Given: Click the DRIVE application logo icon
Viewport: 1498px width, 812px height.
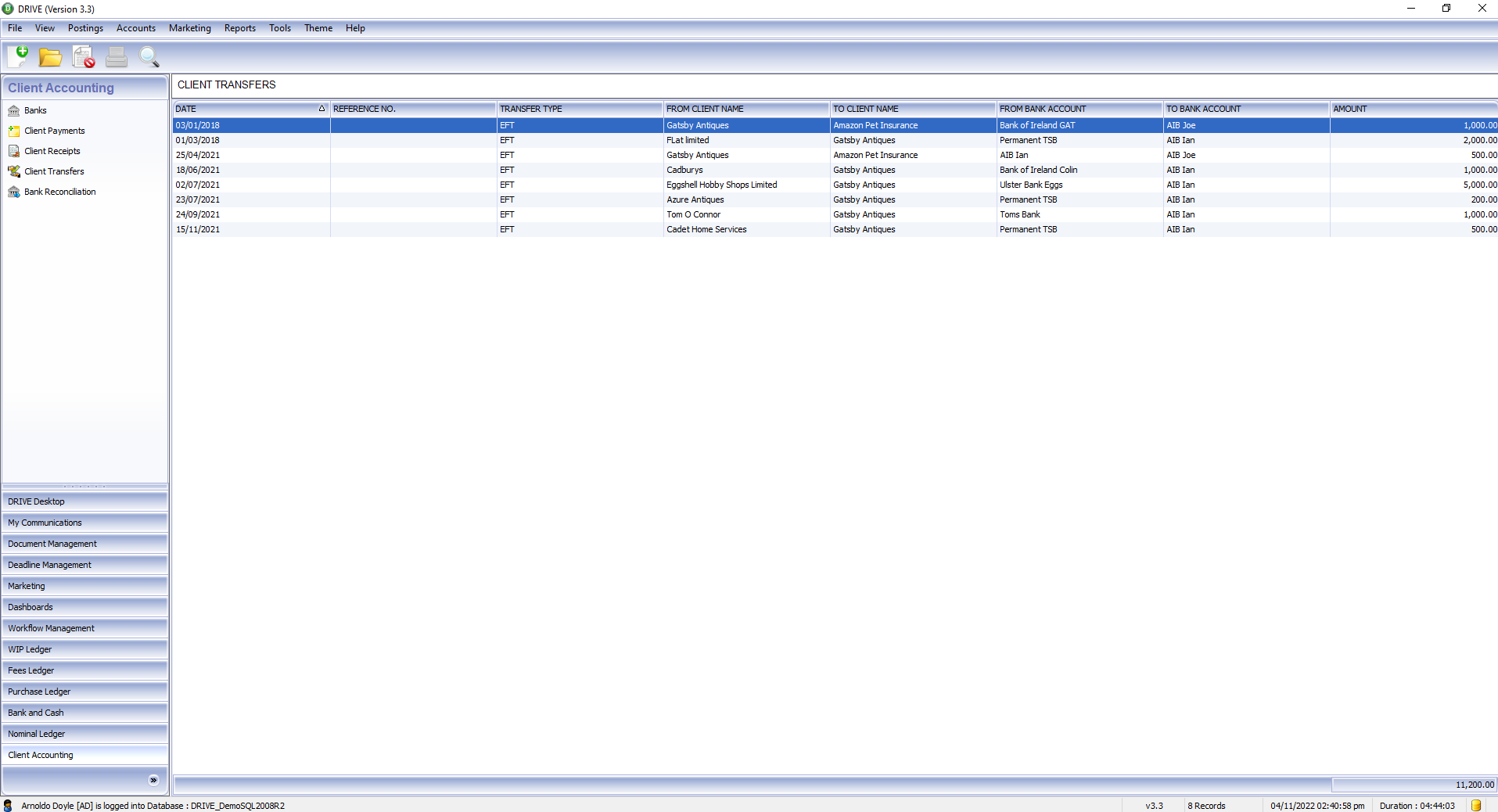Looking at the screenshot, I should pyautogui.click(x=8, y=9).
